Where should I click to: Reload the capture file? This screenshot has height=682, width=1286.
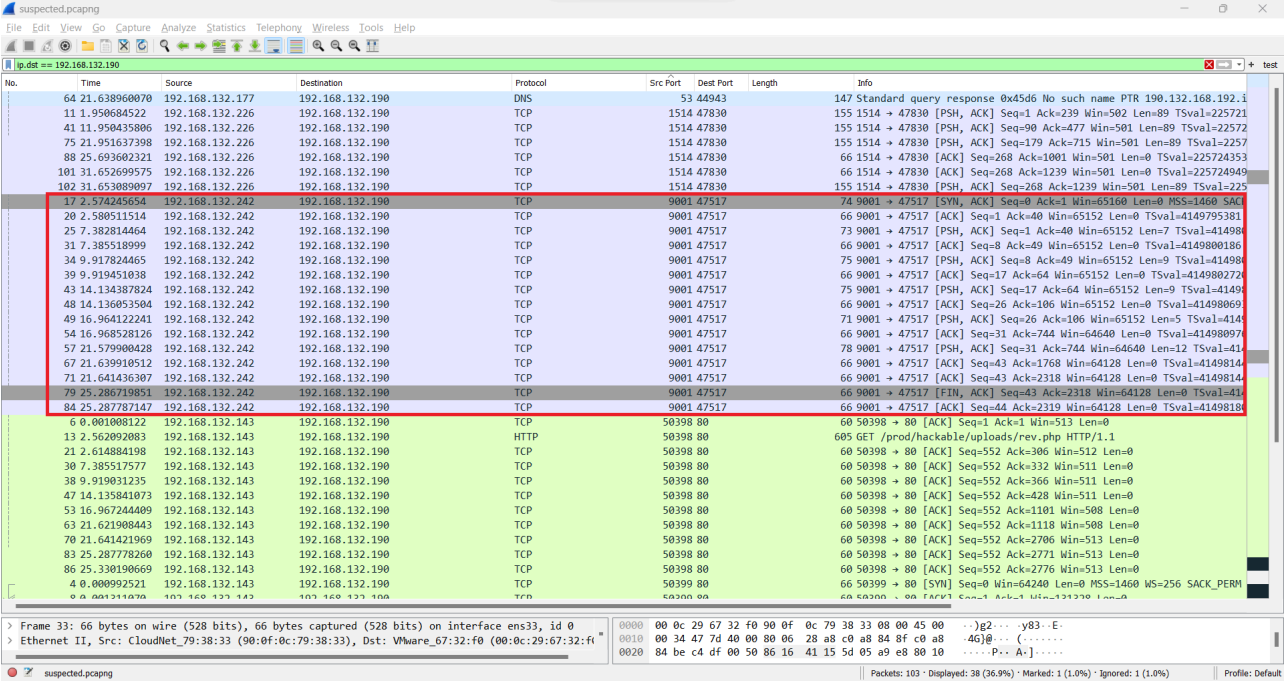point(142,46)
